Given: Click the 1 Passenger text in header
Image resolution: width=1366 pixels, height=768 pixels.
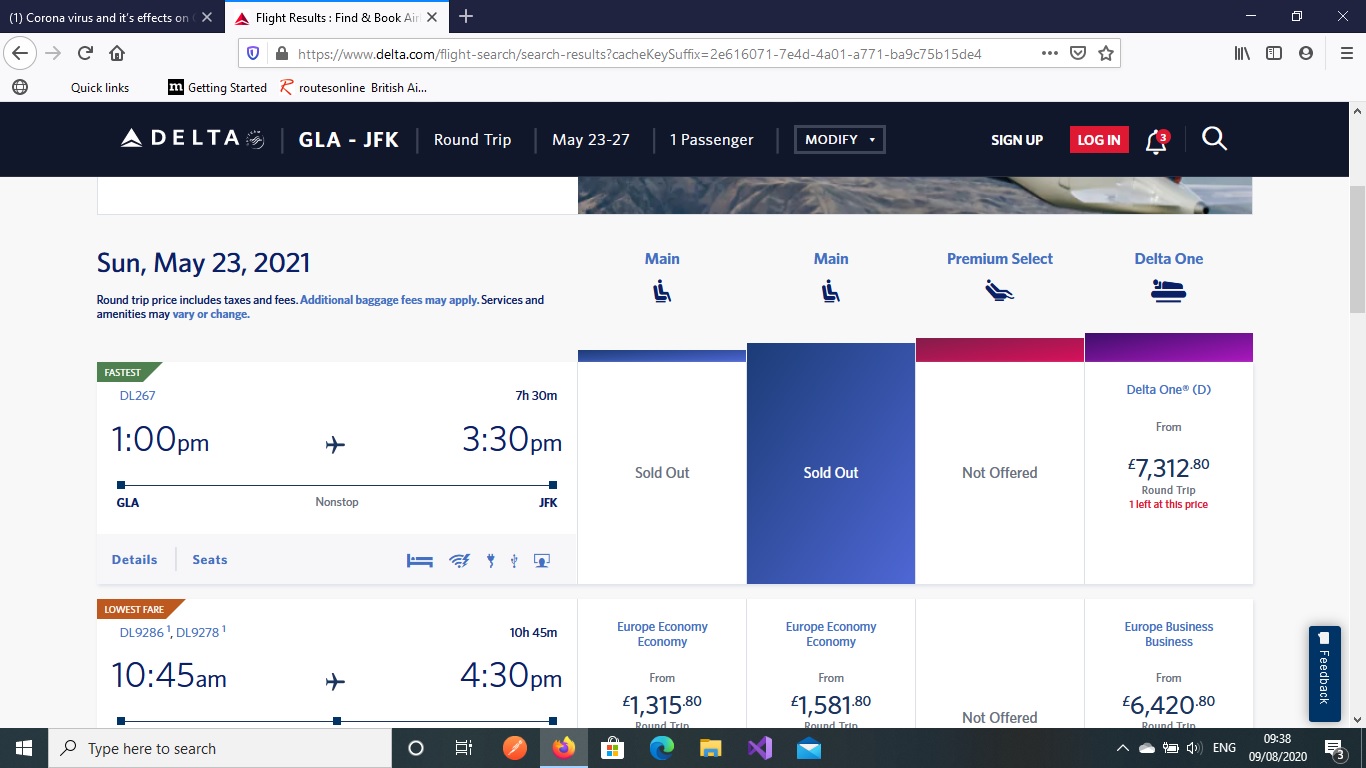Looking at the screenshot, I should pos(712,140).
